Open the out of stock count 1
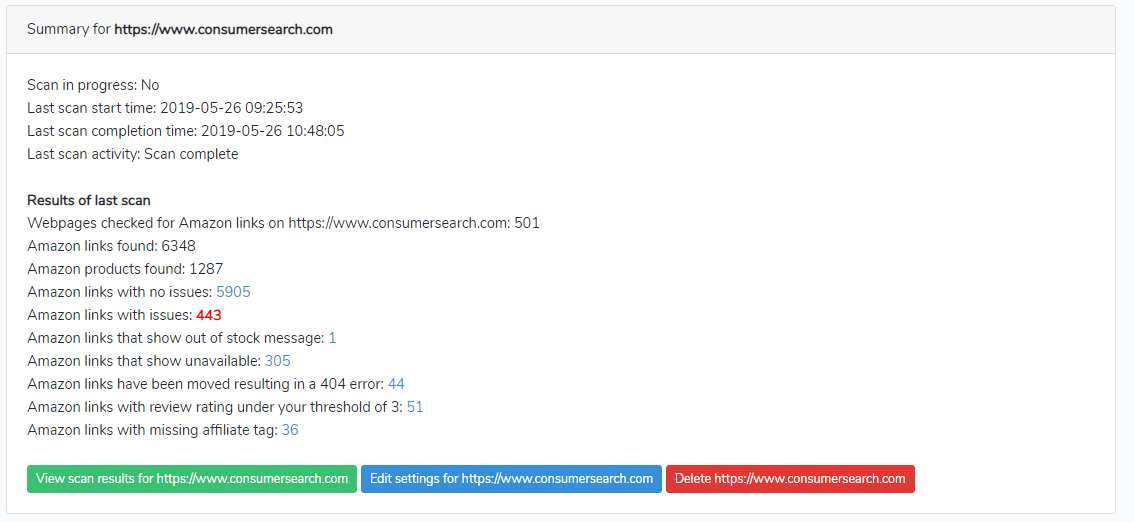 333,338
